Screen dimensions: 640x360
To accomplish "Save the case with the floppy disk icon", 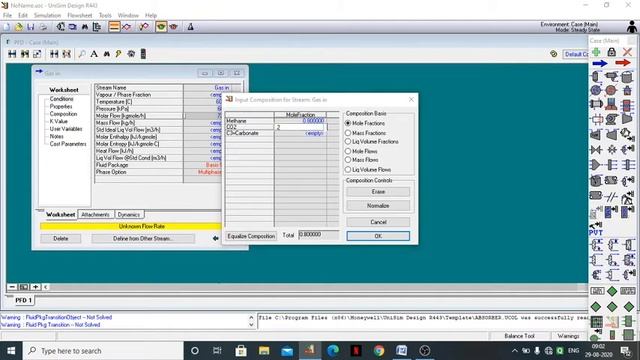I will pos(31,27).
